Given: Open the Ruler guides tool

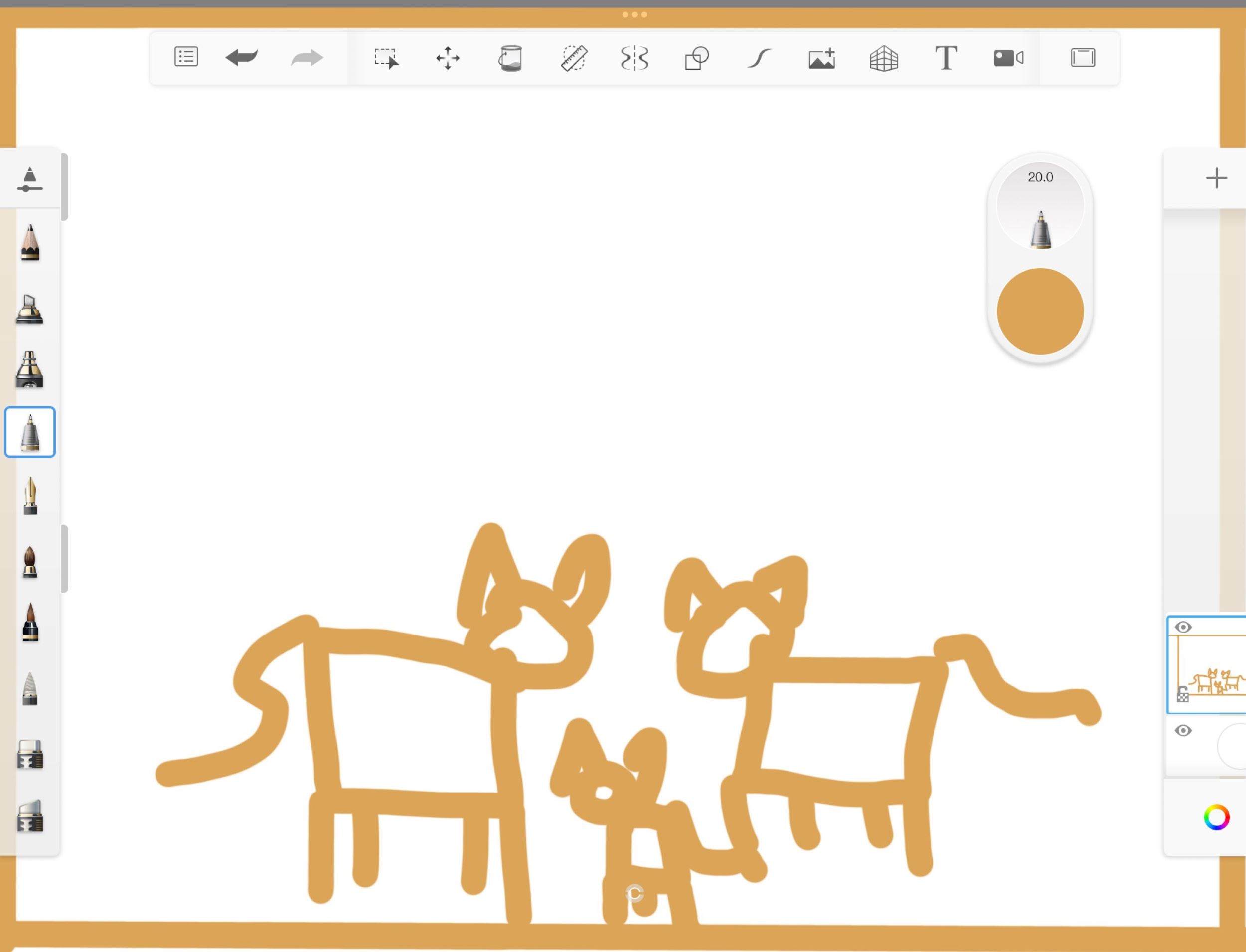Looking at the screenshot, I should pyautogui.click(x=574, y=58).
